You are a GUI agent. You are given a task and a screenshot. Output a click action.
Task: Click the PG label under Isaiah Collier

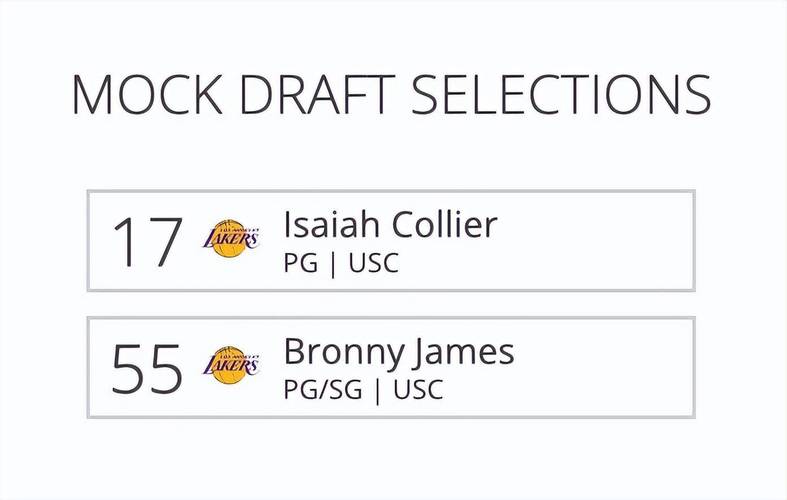[301, 263]
